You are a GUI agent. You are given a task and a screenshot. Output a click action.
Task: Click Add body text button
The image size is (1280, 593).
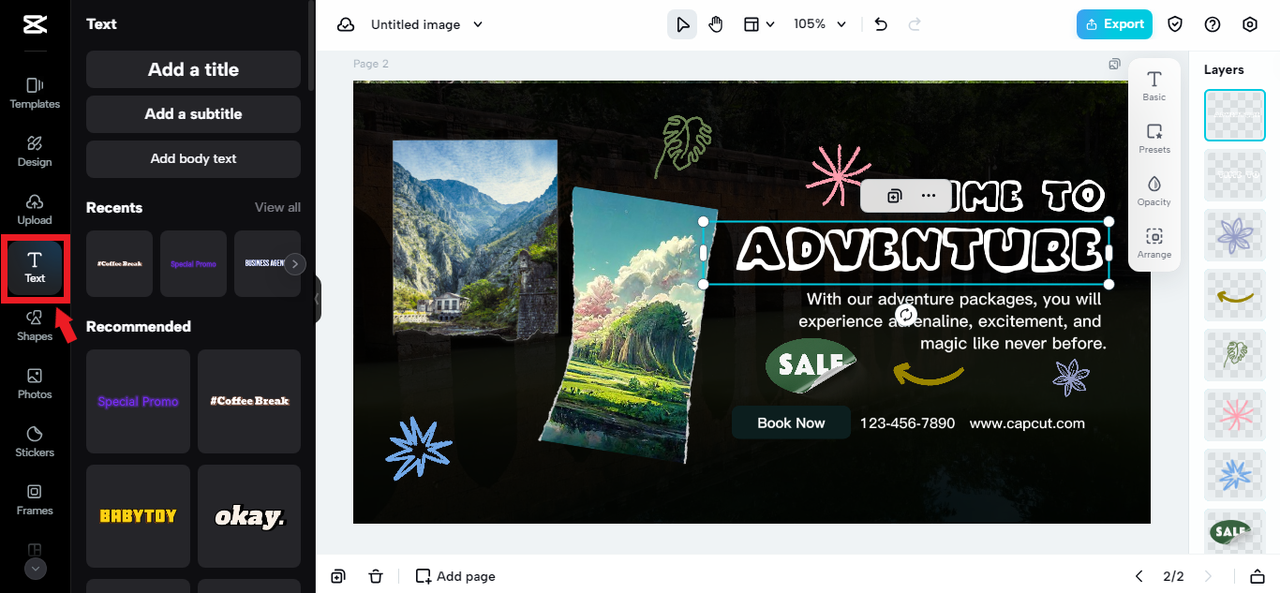point(193,159)
